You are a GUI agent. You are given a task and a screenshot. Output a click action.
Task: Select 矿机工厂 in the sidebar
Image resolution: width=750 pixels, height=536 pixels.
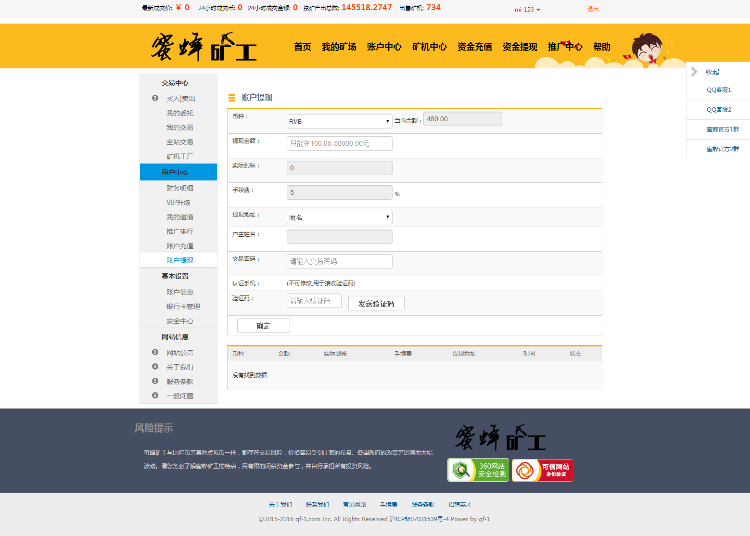(x=180, y=156)
